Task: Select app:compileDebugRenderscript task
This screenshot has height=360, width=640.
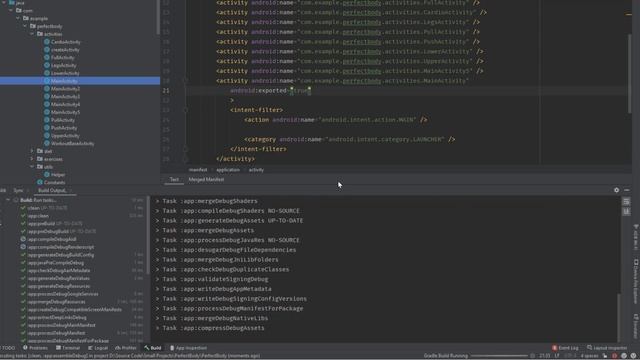Action: [60, 247]
